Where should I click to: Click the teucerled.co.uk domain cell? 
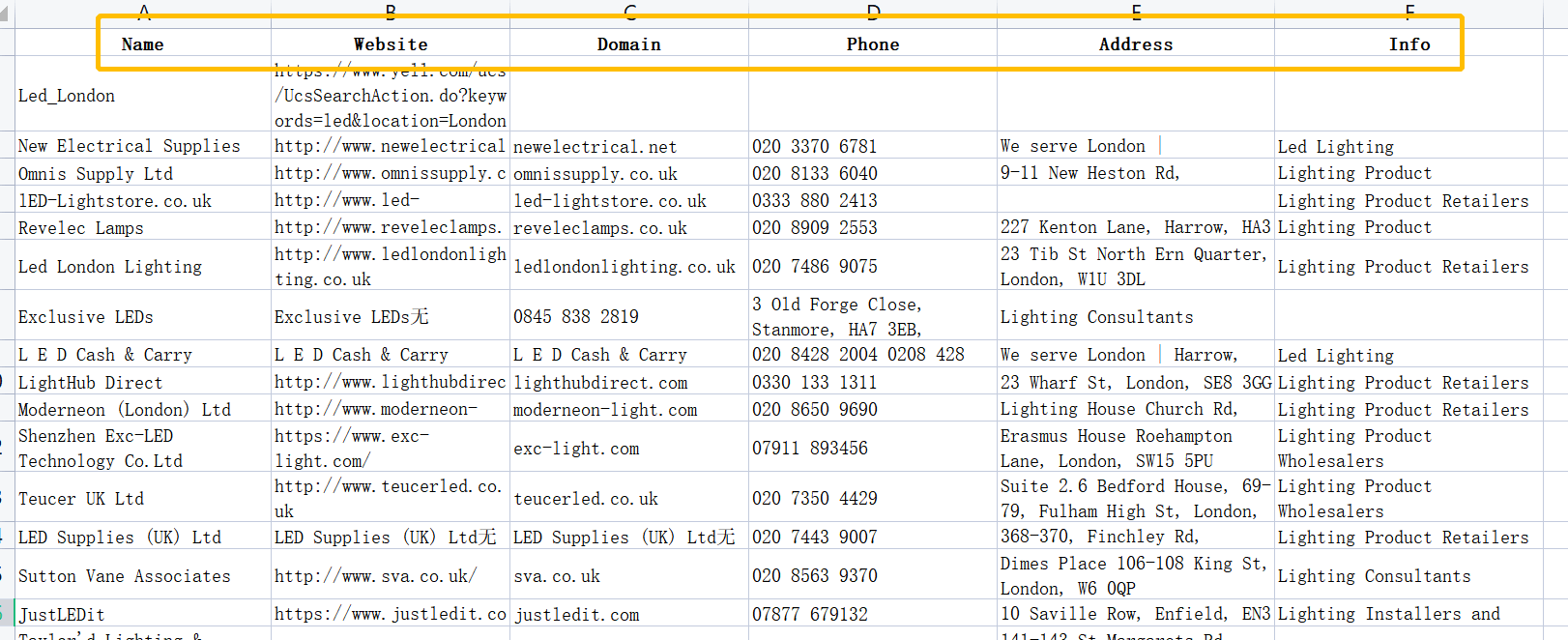(629, 498)
